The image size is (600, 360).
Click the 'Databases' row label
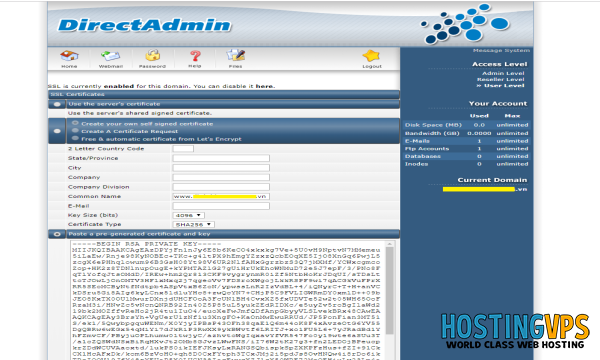422,156
